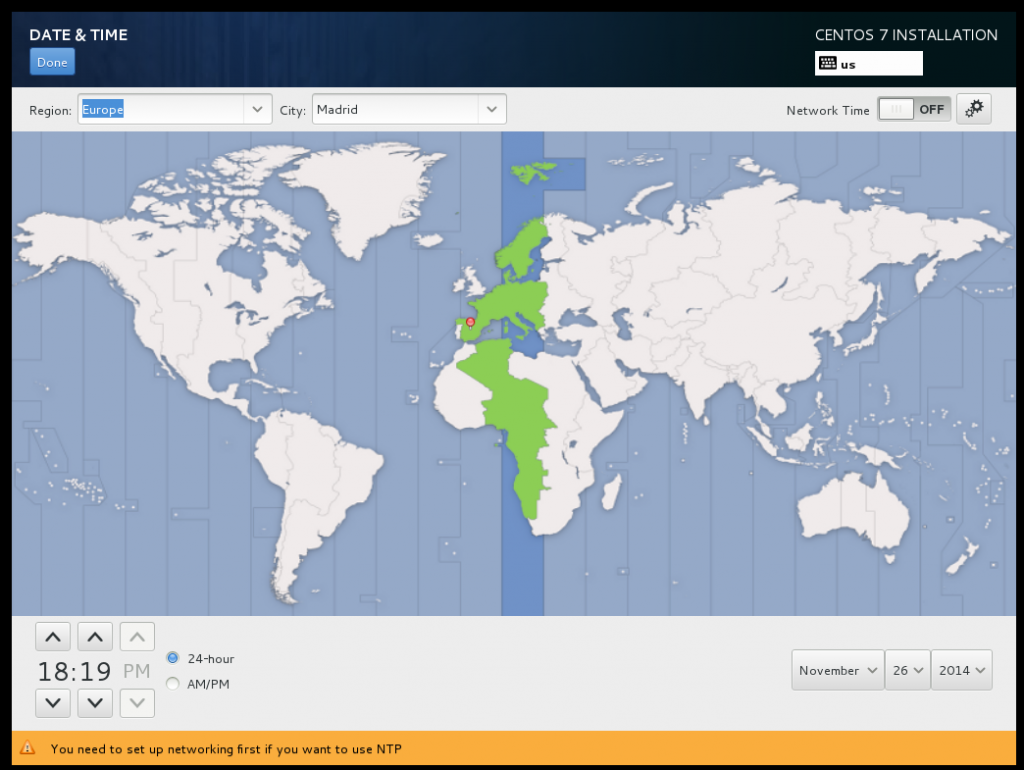Open the month dropdown showing November

pos(837,670)
